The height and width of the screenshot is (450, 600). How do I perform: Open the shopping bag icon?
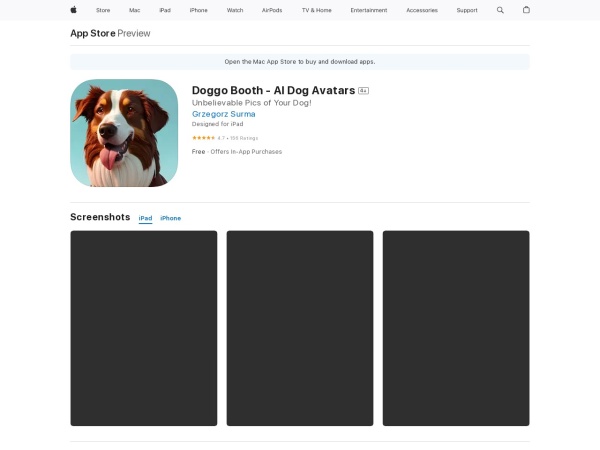click(527, 10)
